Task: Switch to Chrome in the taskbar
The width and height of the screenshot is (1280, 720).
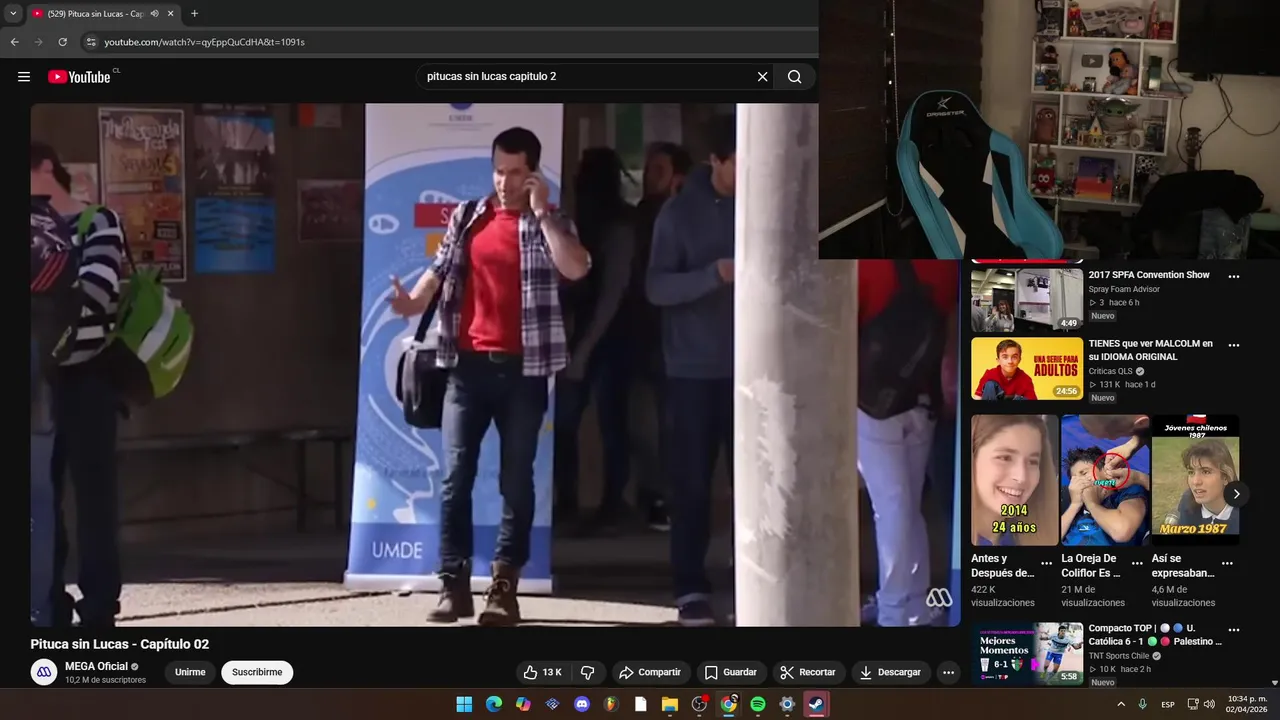Action: pos(728,704)
